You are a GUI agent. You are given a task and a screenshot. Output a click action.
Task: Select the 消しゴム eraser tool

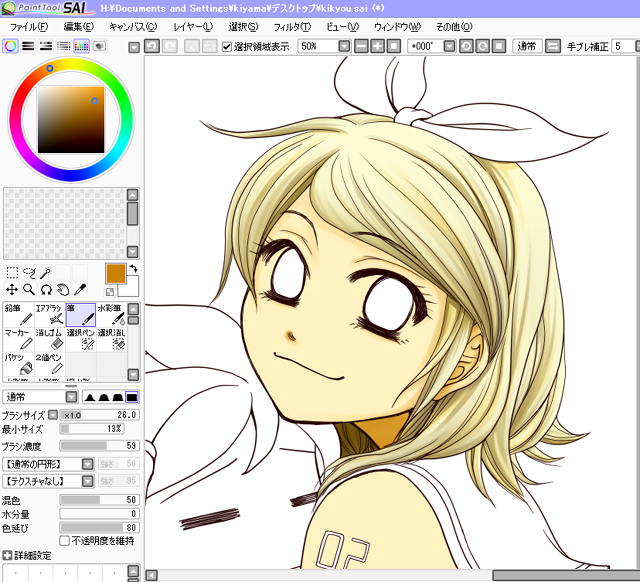[50, 339]
